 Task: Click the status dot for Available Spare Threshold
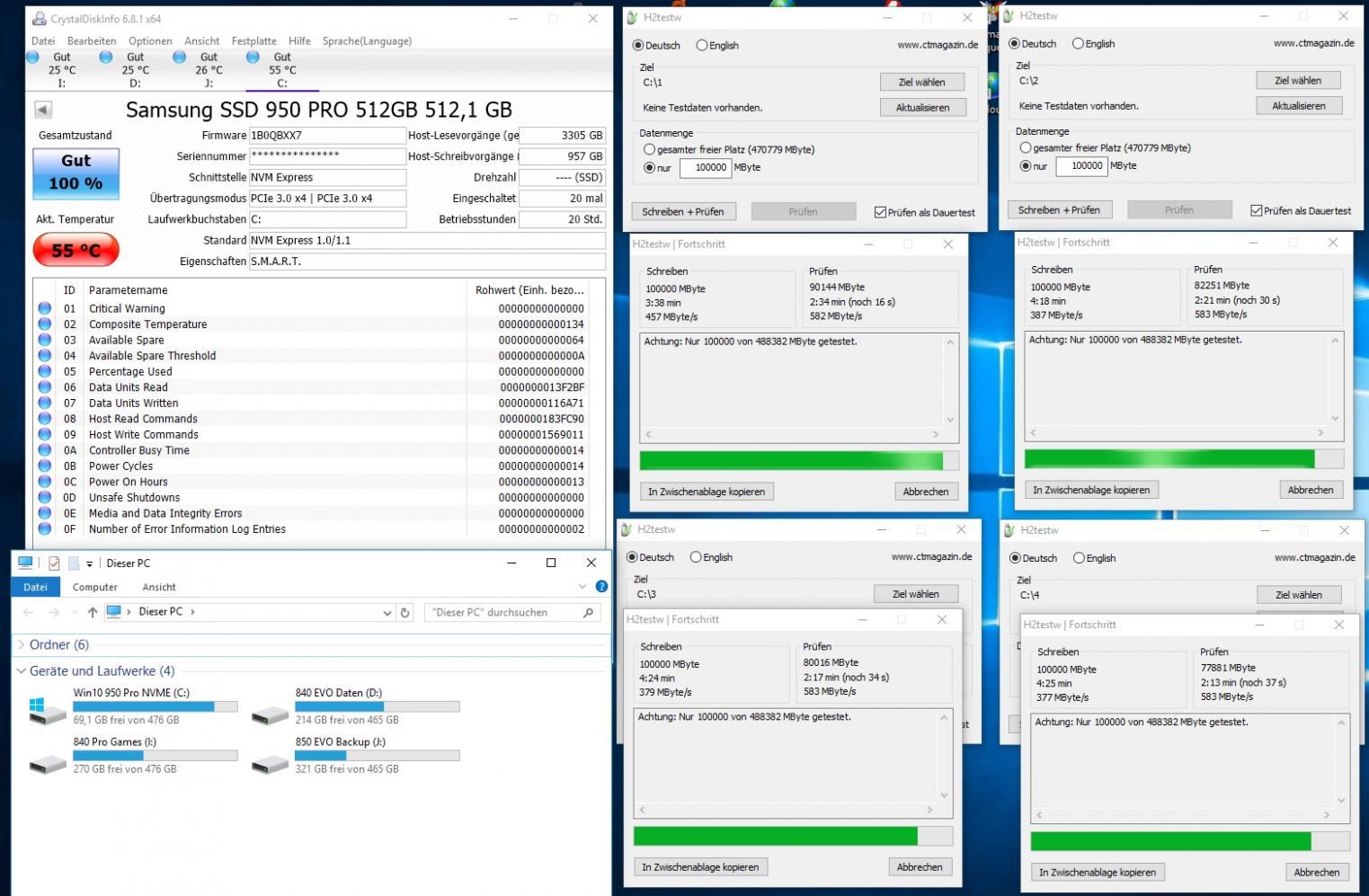45,356
